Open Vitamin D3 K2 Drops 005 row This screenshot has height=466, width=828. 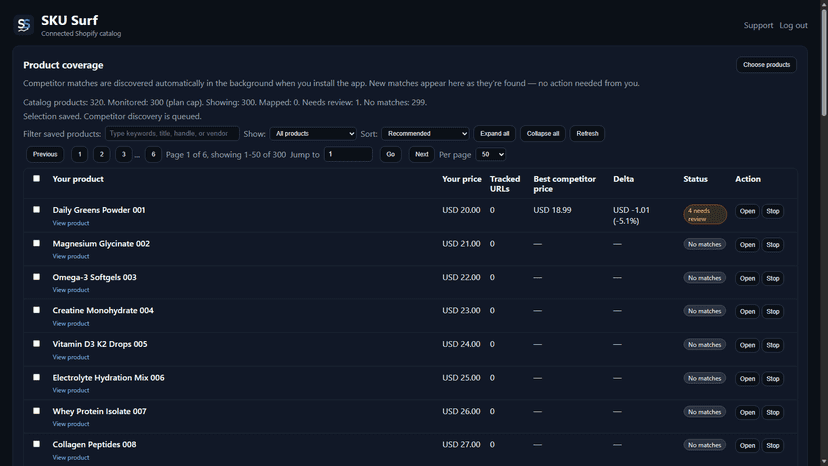pos(747,345)
